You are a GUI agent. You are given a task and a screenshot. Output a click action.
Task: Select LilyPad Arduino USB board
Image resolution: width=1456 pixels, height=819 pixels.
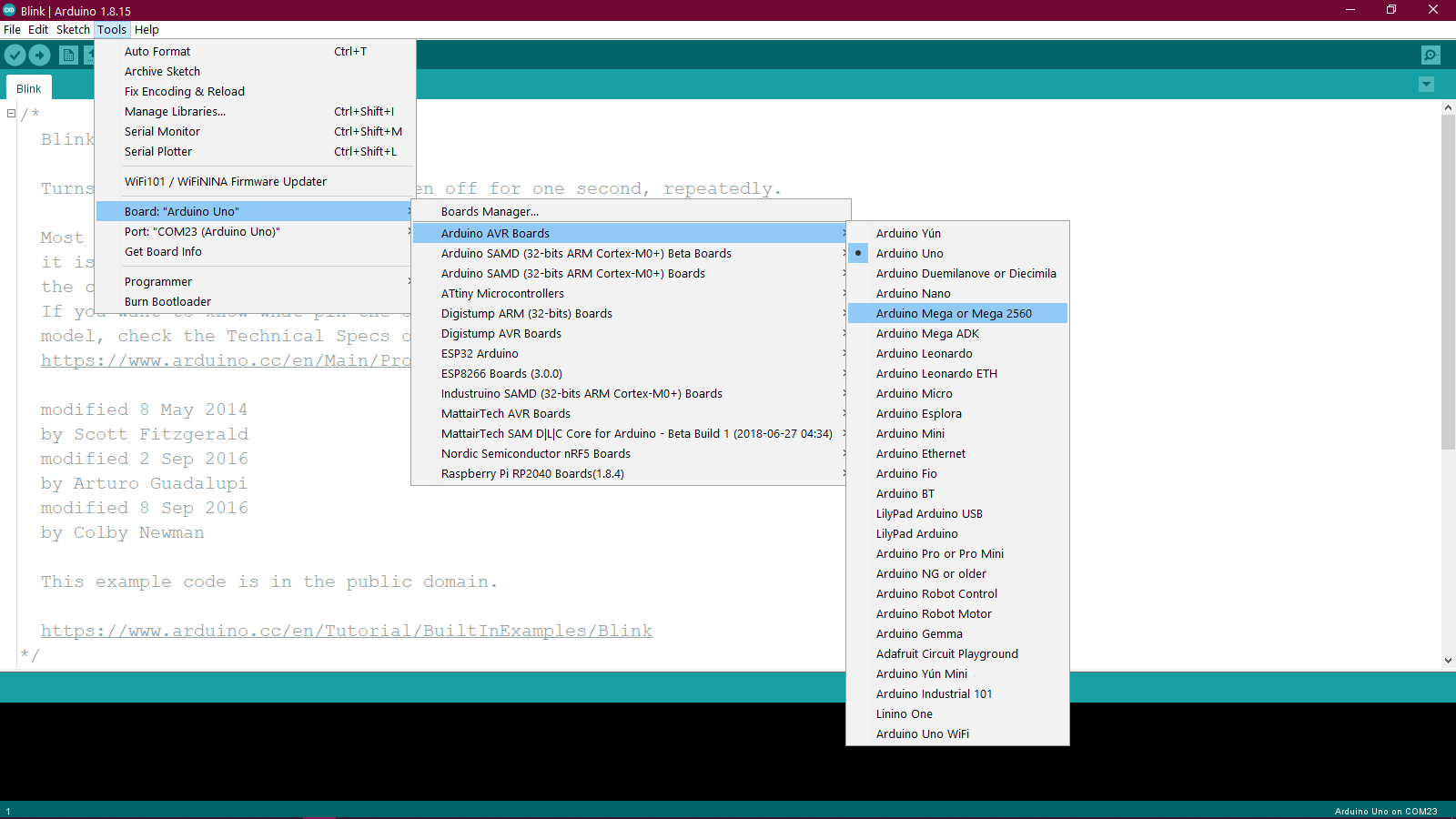[x=958, y=513]
